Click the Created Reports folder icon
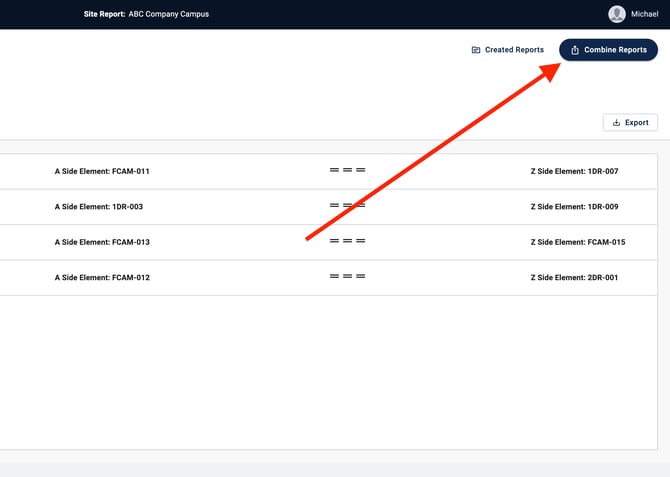This screenshot has width=670, height=477. click(476, 50)
